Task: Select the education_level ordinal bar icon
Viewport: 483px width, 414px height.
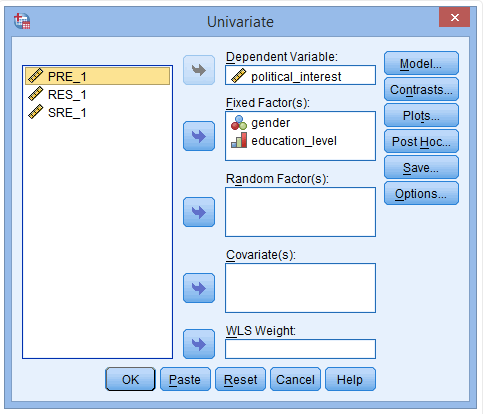Action: (239, 140)
